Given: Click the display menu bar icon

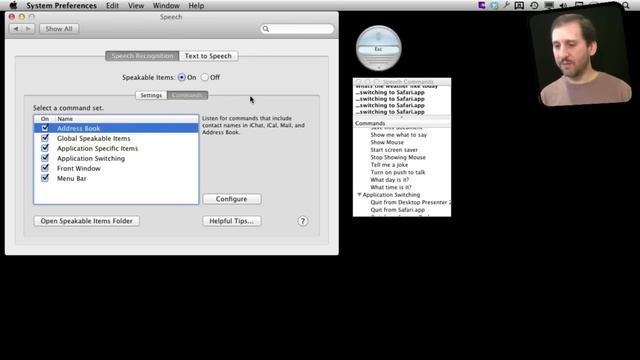Looking at the screenshot, I should (x=549, y=5).
